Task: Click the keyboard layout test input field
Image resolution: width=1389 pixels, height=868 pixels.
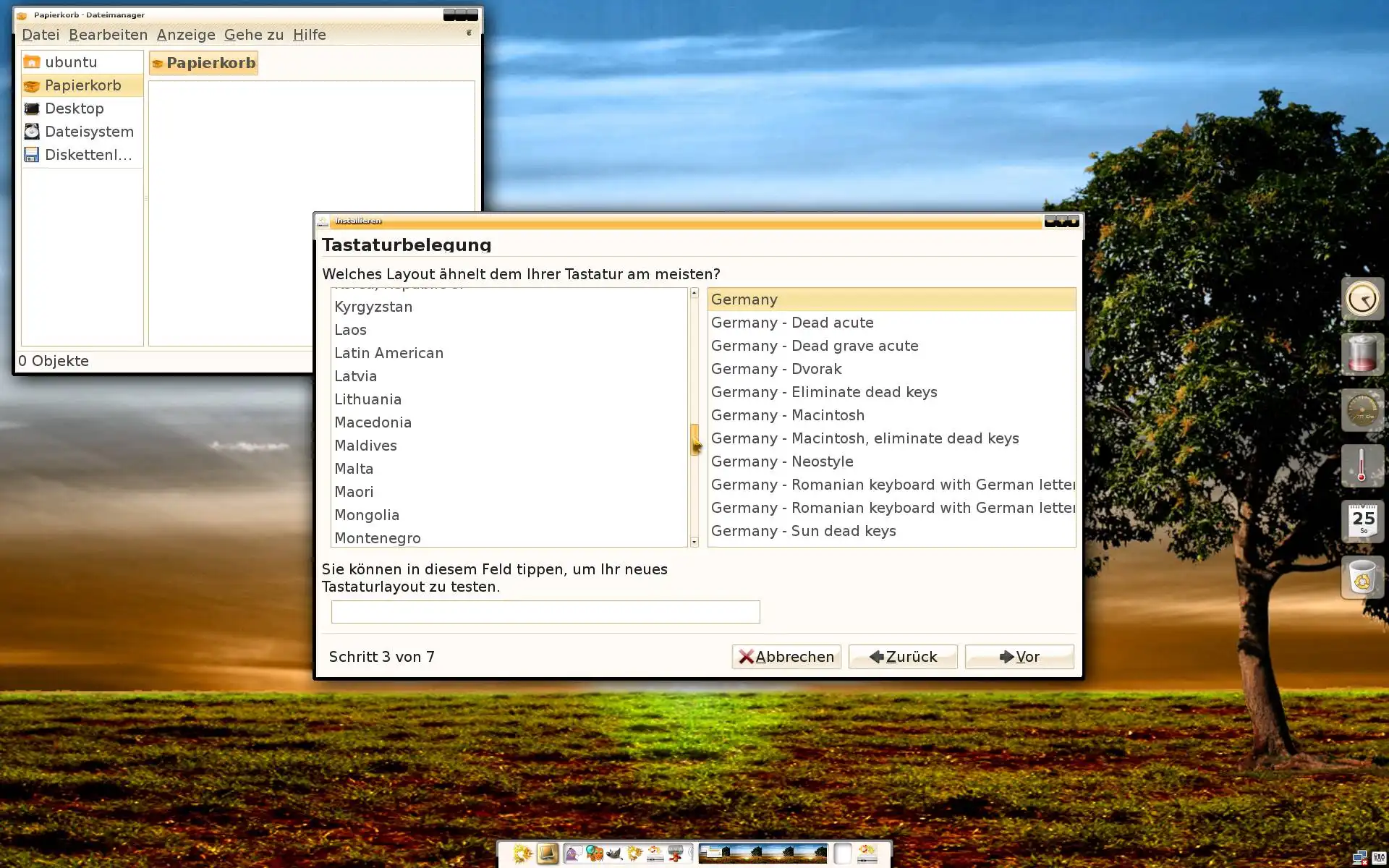Action: (x=545, y=612)
